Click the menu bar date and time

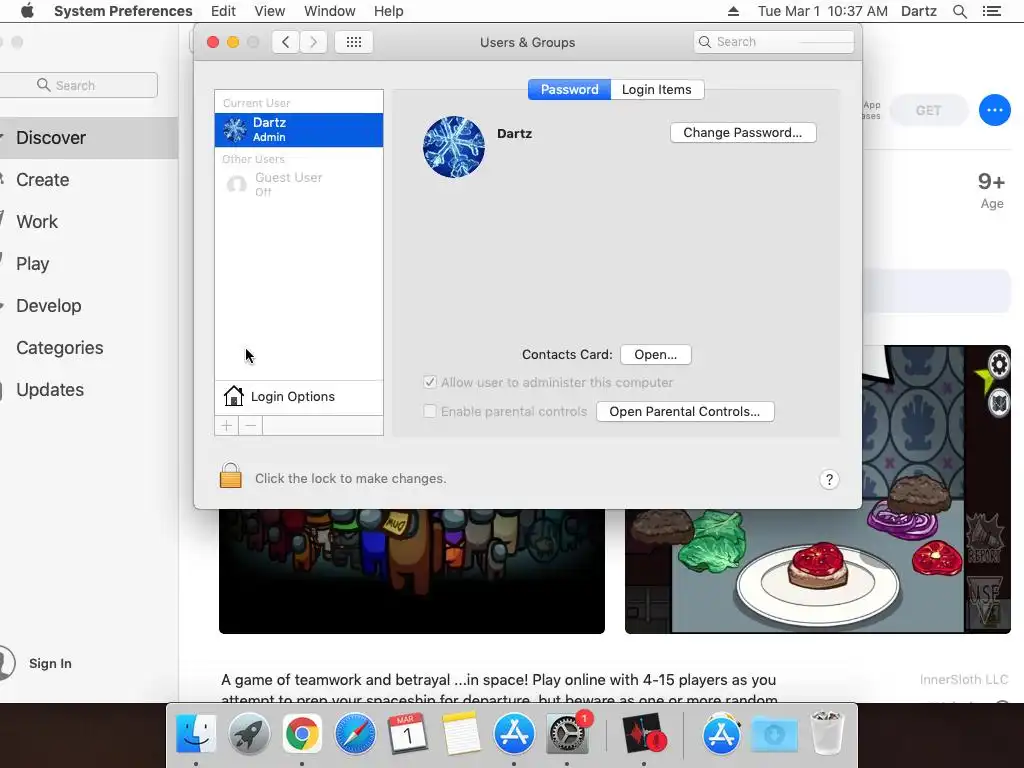(x=822, y=11)
